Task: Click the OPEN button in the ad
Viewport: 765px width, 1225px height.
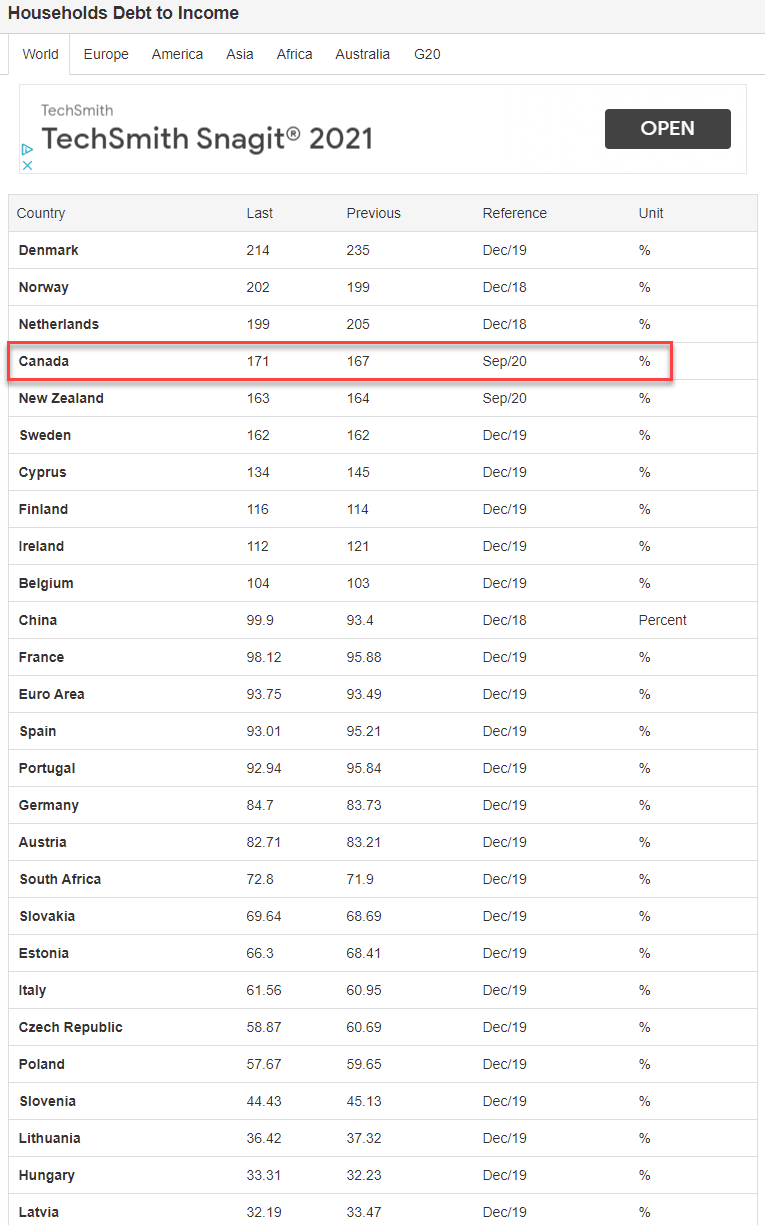Action: coord(668,129)
